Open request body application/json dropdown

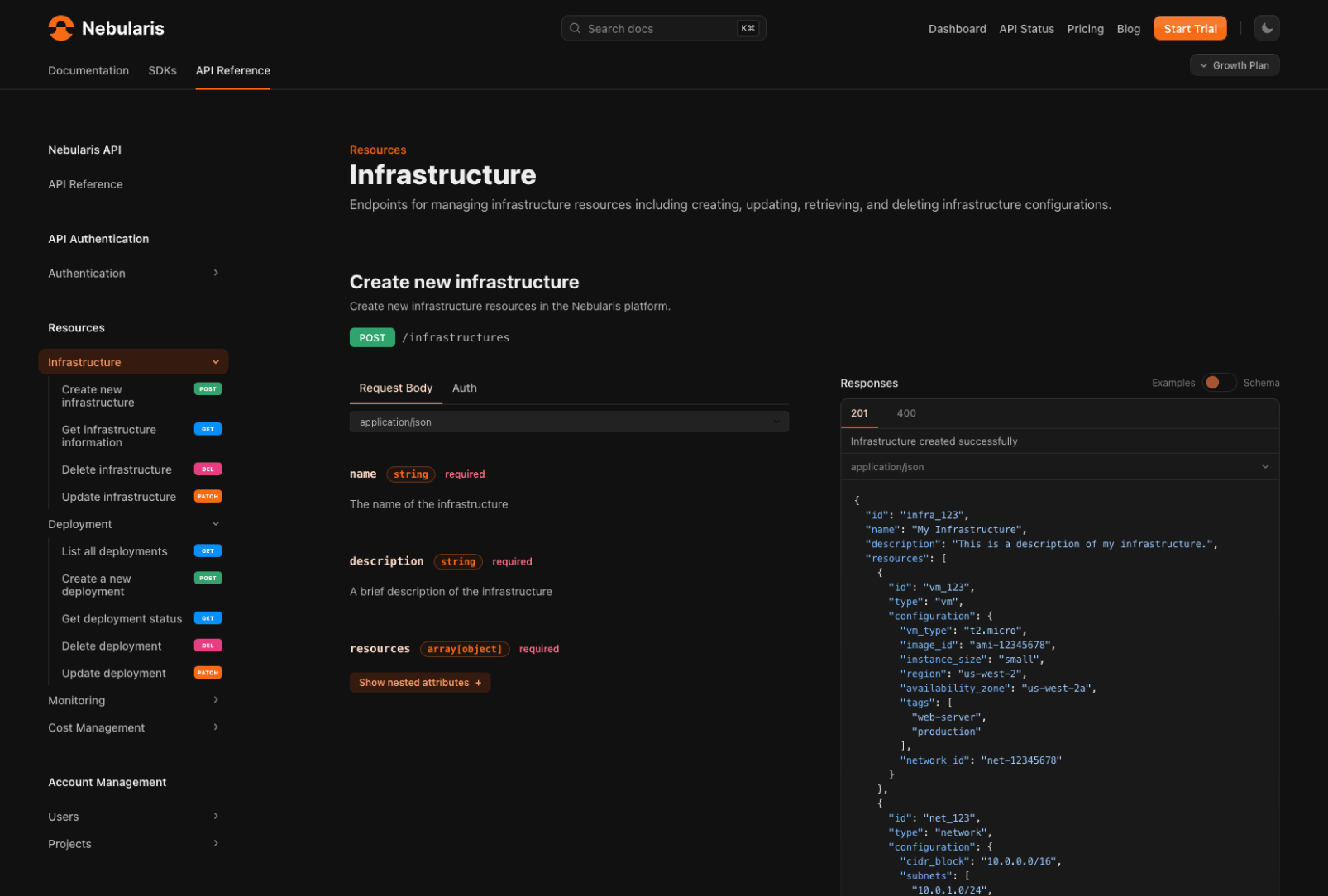[569, 422]
